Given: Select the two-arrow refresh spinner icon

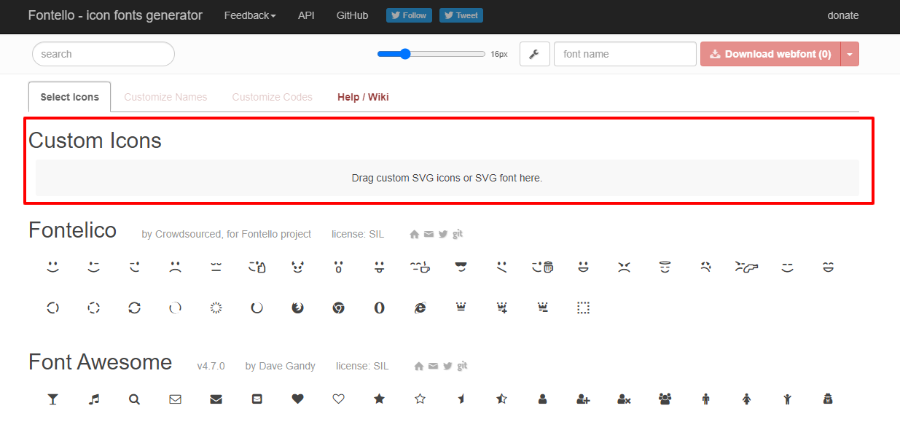Looking at the screenshot, I should pos(134,308).
